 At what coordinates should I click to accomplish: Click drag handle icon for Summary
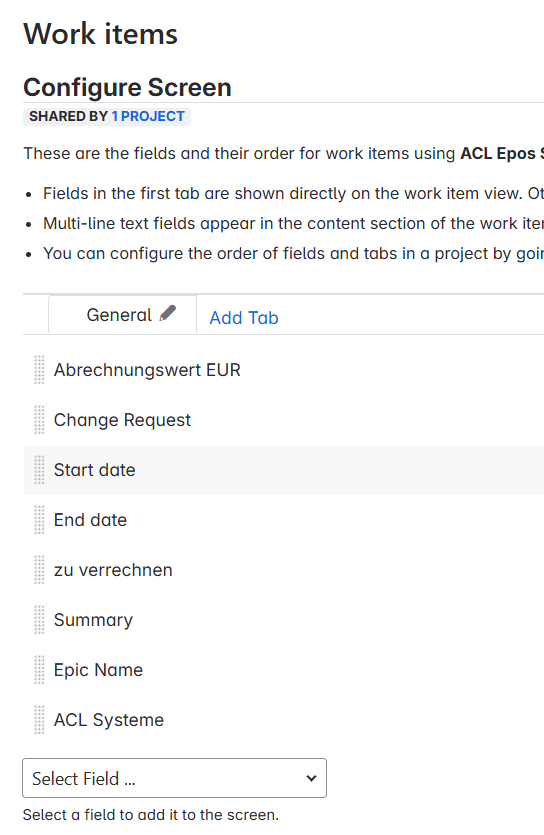tap(39, 620)
